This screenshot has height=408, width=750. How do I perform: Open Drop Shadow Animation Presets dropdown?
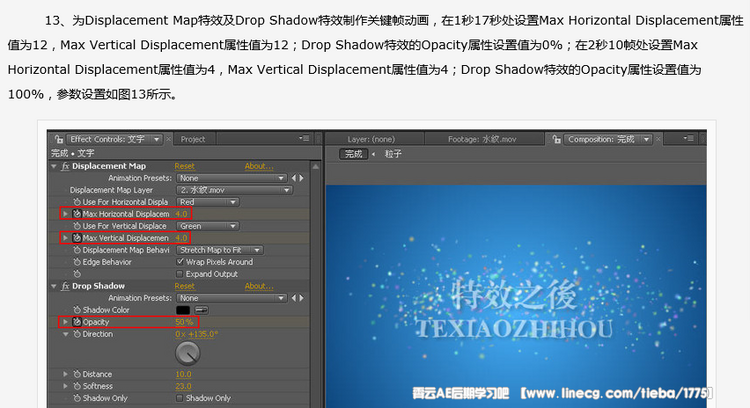tap(232, 298)
